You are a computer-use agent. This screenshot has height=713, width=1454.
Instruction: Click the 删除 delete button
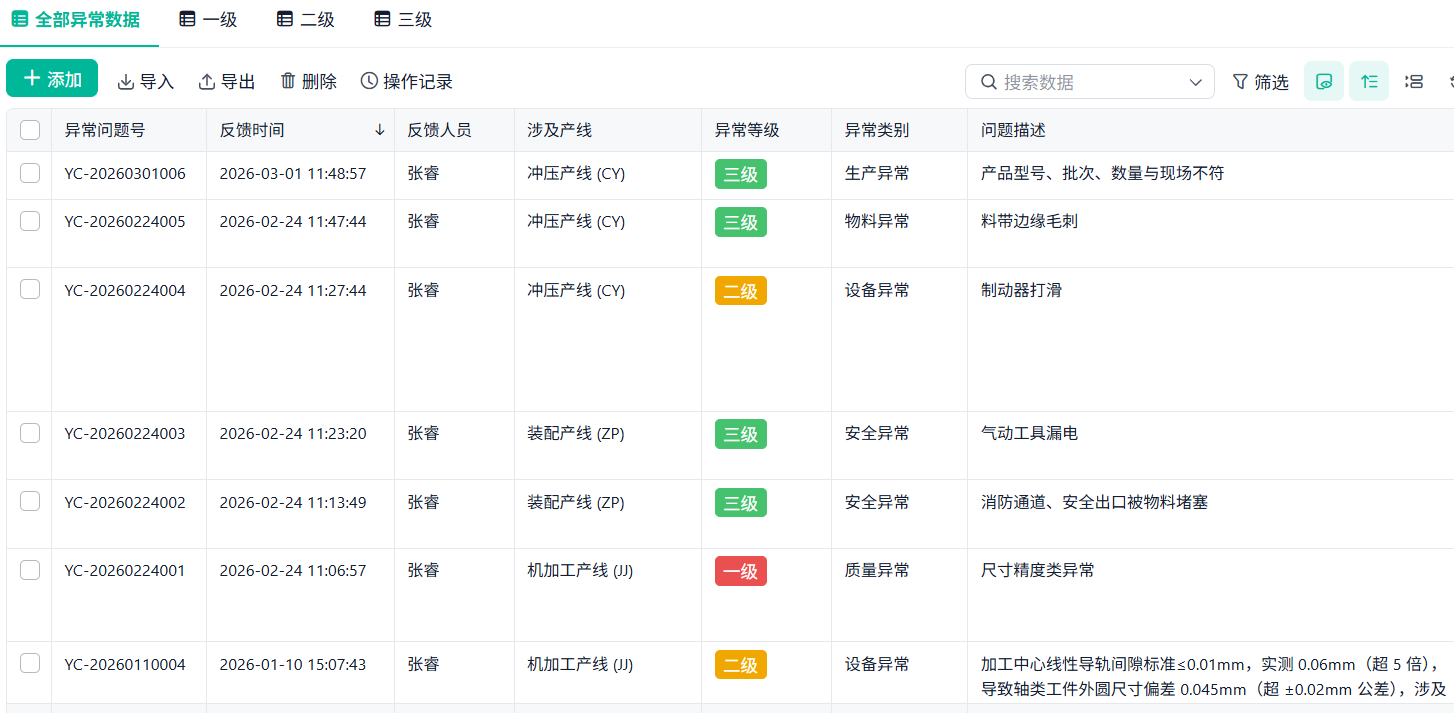(x=308, y=82)
